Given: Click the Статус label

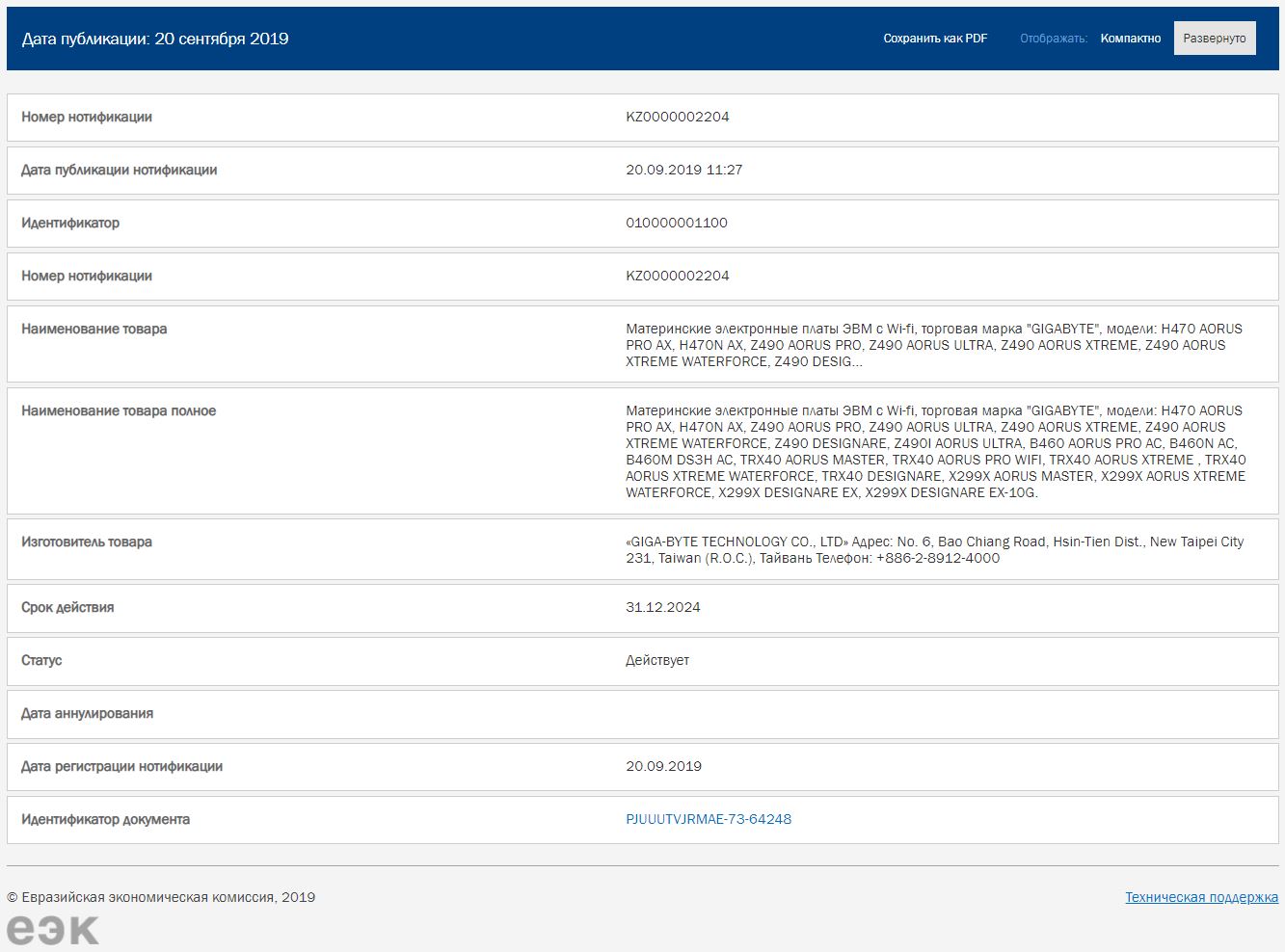Looking at the screenshot, I should pyautogui.click(x=41, y=660).
